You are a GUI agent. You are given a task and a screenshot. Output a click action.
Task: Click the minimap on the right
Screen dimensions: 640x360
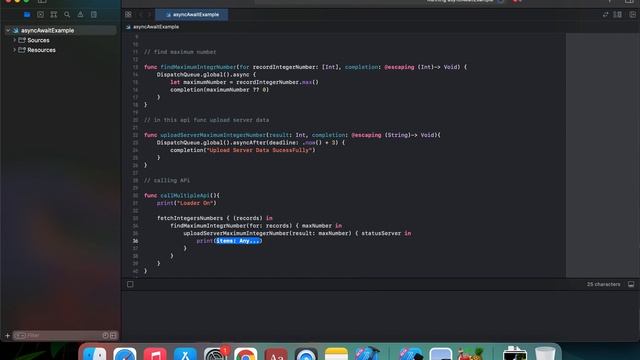602,155
